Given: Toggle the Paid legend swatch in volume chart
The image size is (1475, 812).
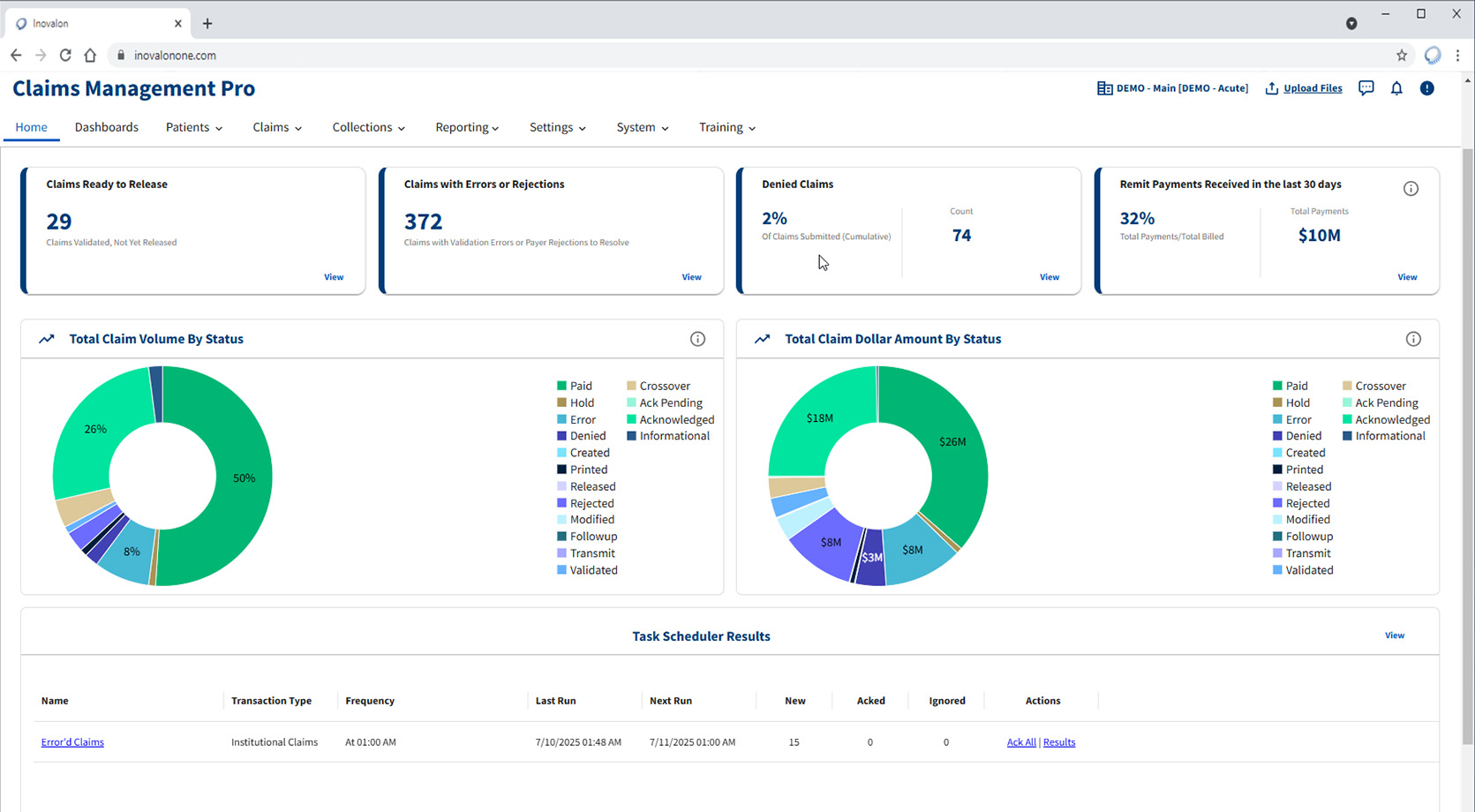Looking at the screenshot, I should [x=561, y=386].
